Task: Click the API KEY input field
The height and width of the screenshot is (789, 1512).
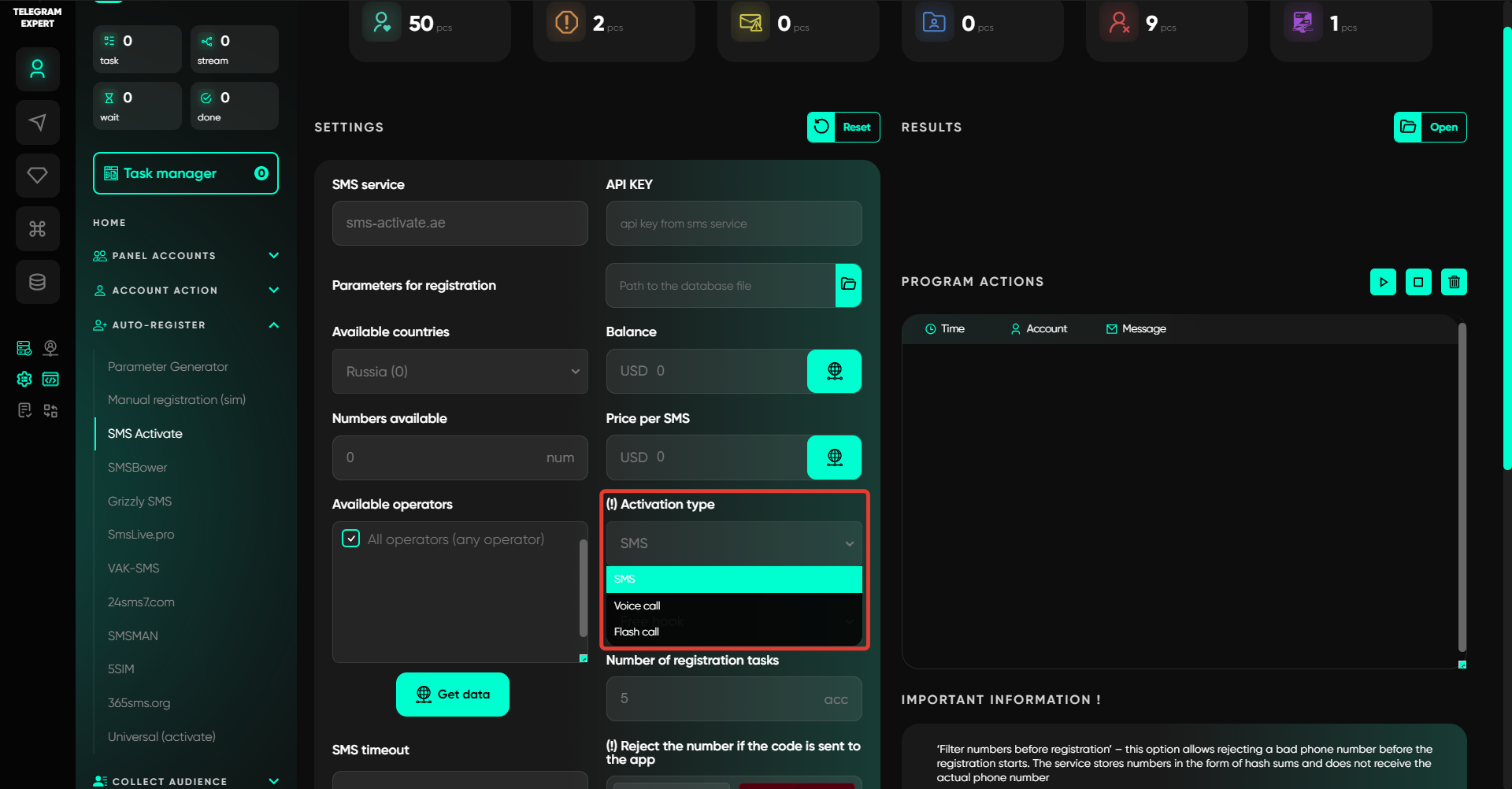Action: pos(733,224)
